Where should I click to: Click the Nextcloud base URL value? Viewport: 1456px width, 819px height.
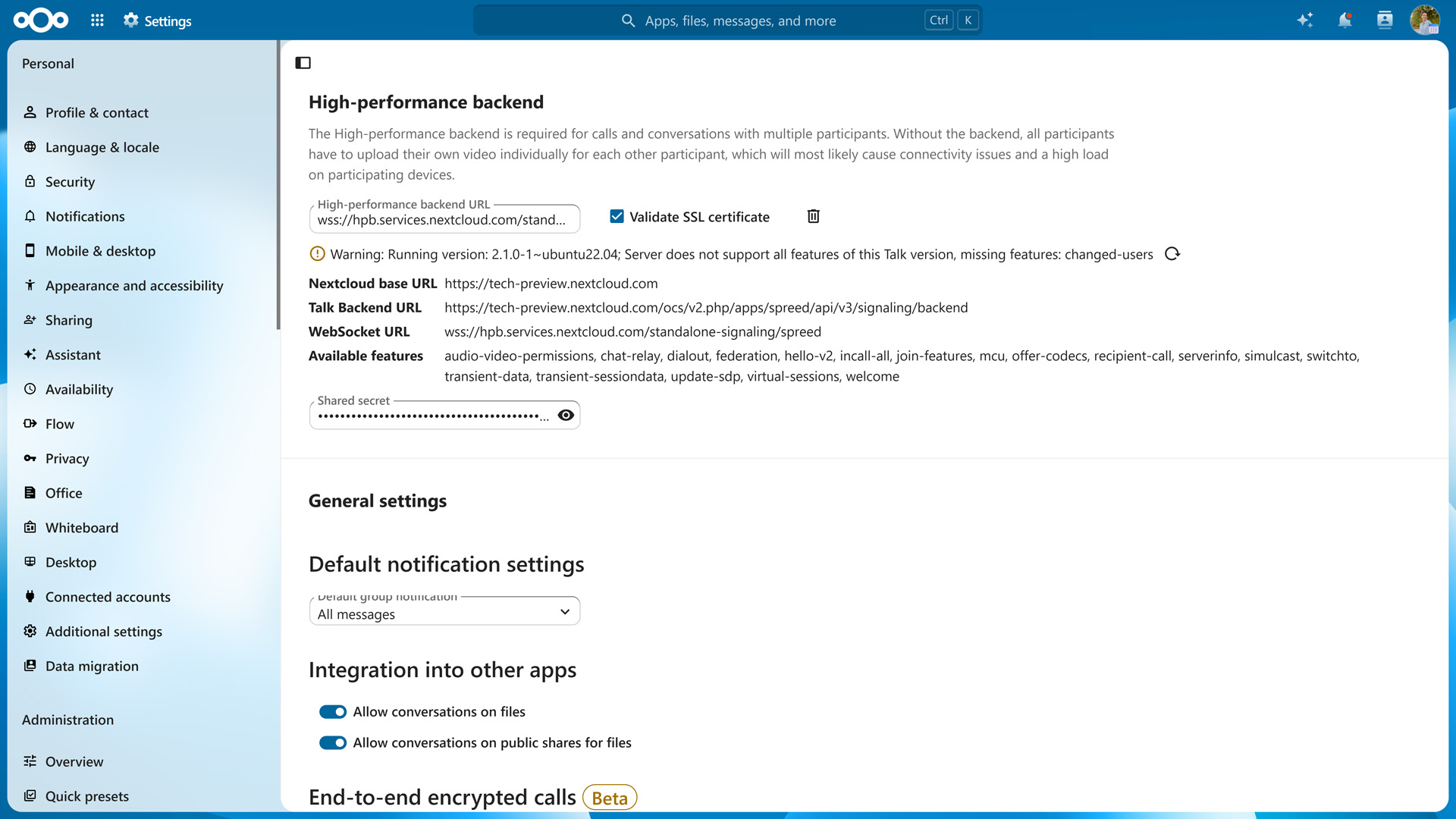pos(551,284)
